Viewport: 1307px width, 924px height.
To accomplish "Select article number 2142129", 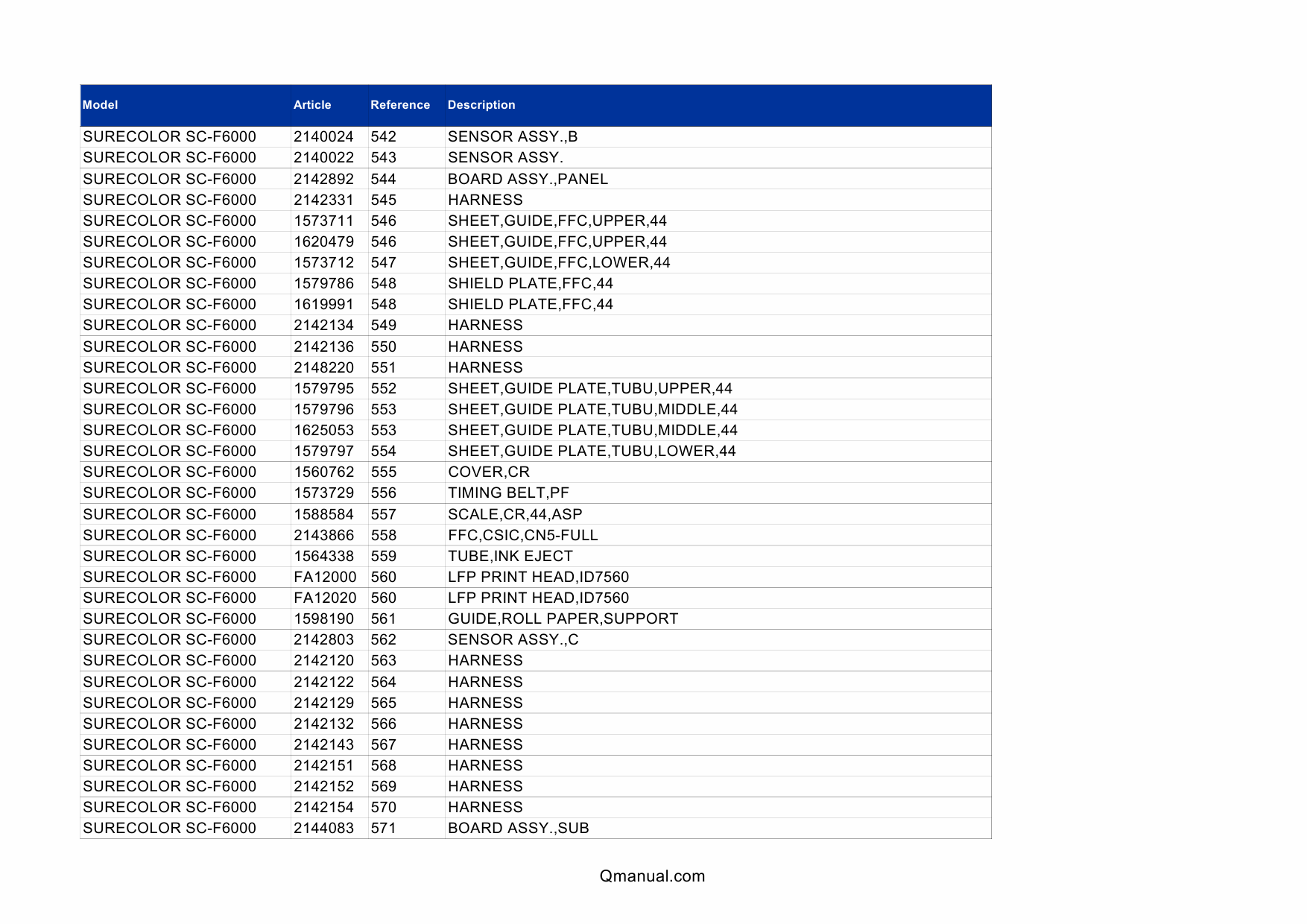I will point(323,703).
